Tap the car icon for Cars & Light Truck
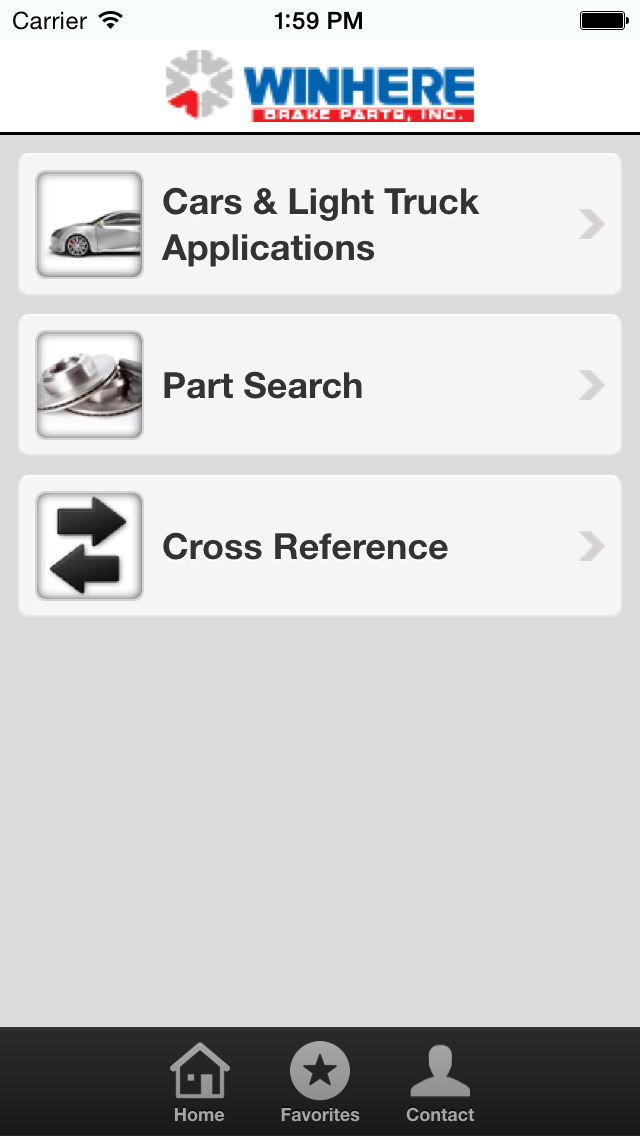This screenshot has width=640, height=1136. click(x=89, y=223)
